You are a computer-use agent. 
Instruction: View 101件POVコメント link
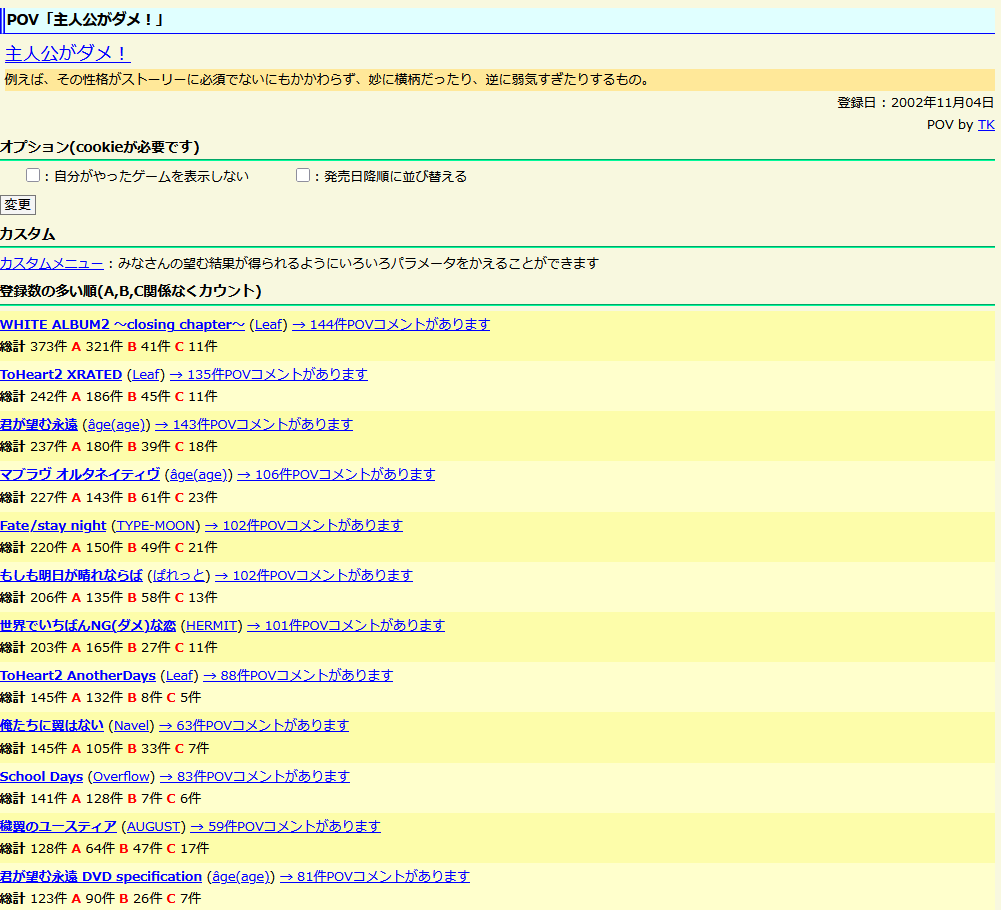click(346, 625)
